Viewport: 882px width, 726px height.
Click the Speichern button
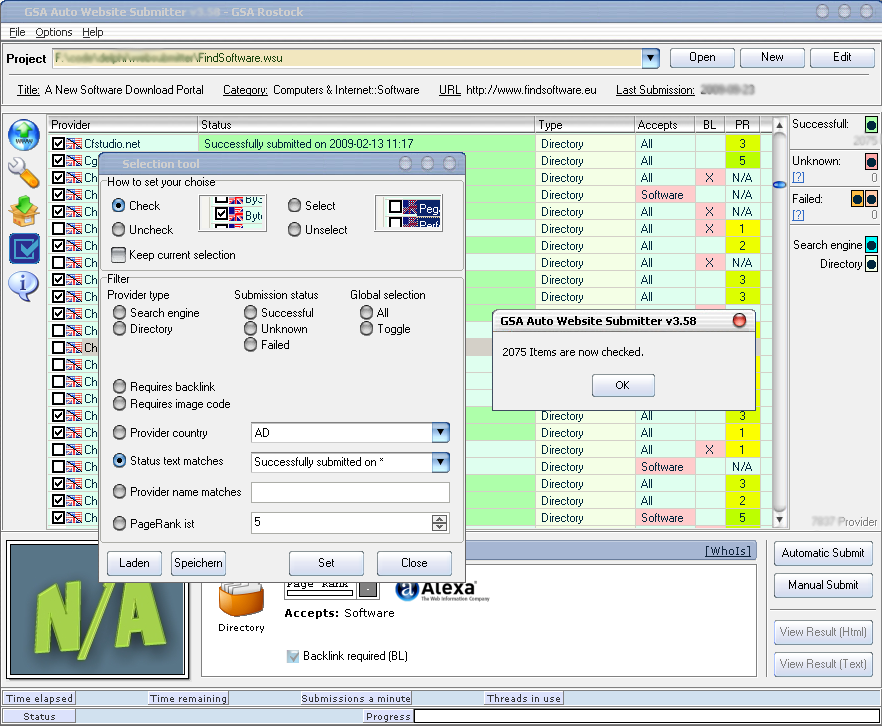point(198,563)
